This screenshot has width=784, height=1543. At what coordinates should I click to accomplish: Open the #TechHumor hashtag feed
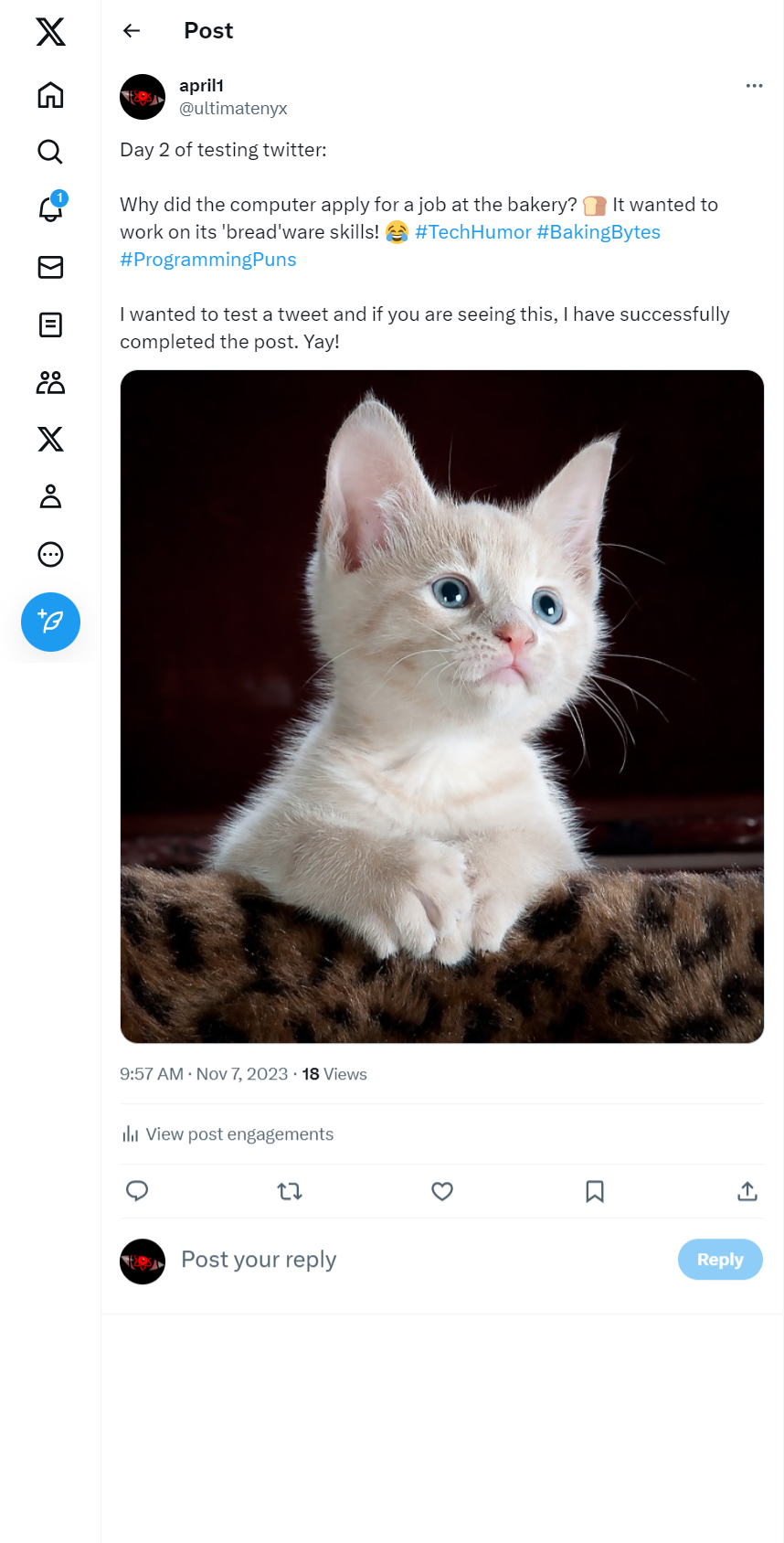point(474,231)
